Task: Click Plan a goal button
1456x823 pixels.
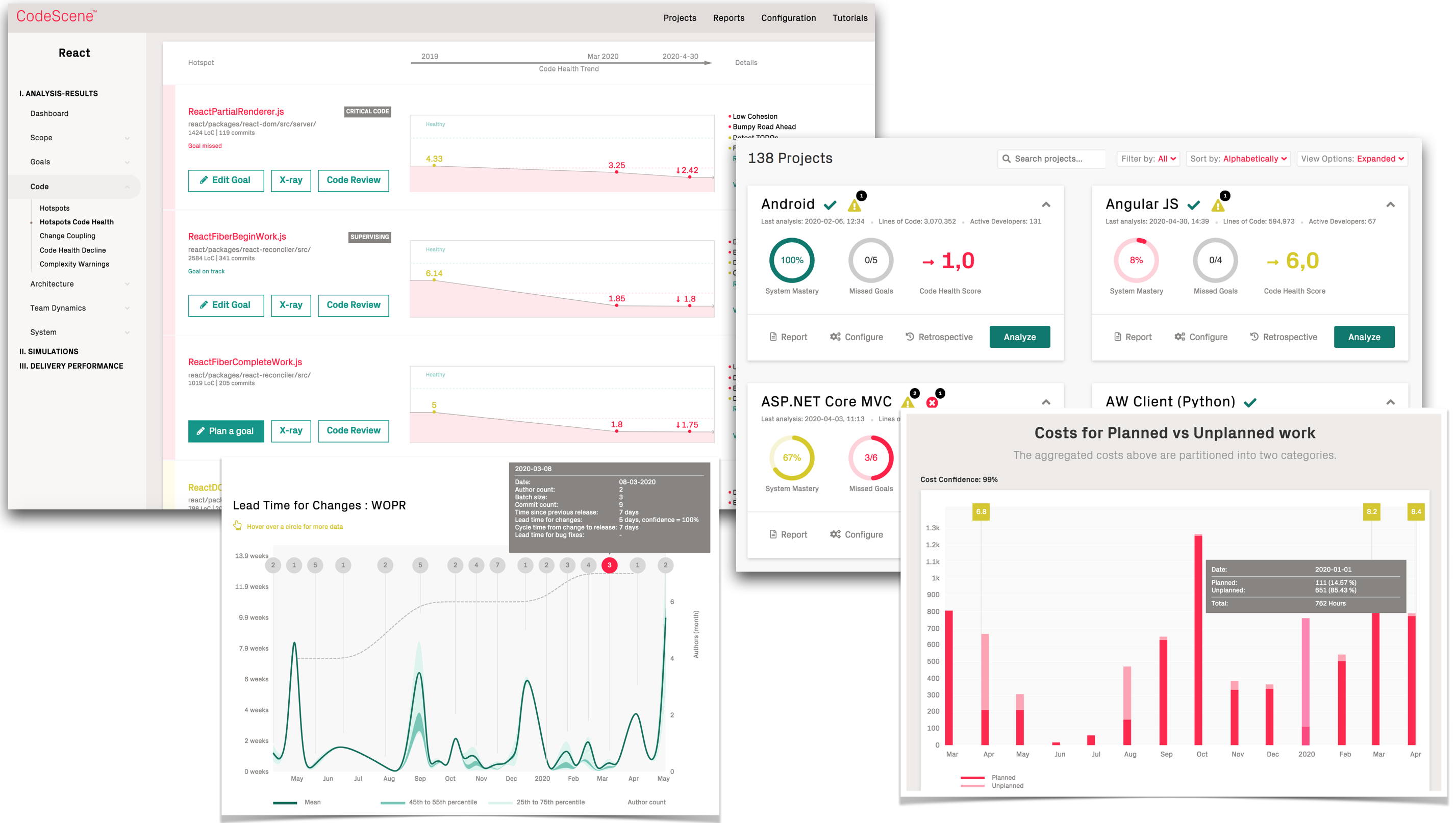Action: tap(225, 431)
